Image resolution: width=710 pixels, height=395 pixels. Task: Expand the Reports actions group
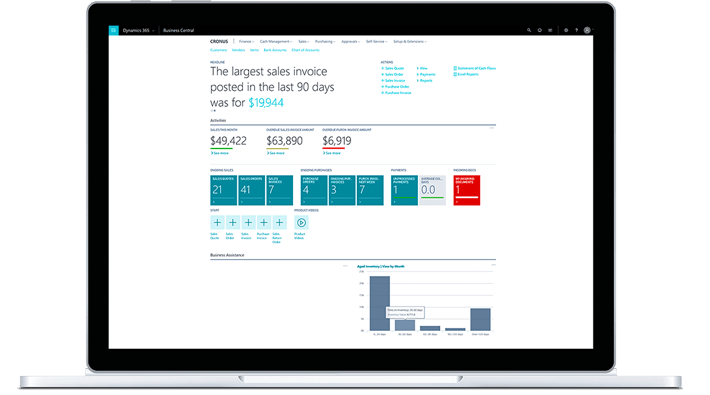tap(425, 81)
